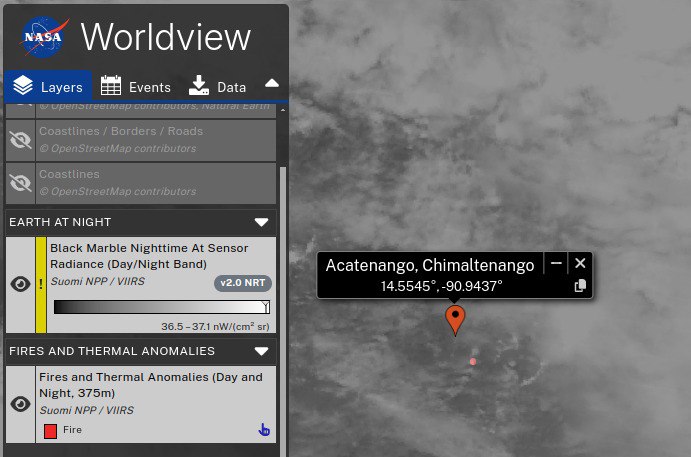Hide the Fires and Thermal Anomalies layer

click(x=20, y=404)
